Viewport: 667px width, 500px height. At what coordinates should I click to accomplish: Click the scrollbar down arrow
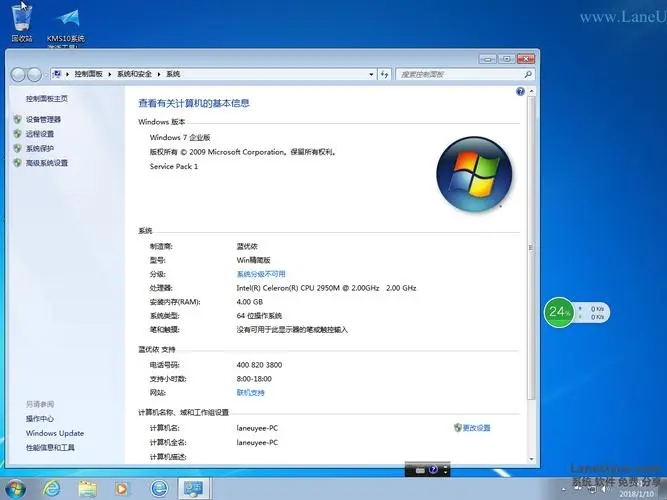531,459
